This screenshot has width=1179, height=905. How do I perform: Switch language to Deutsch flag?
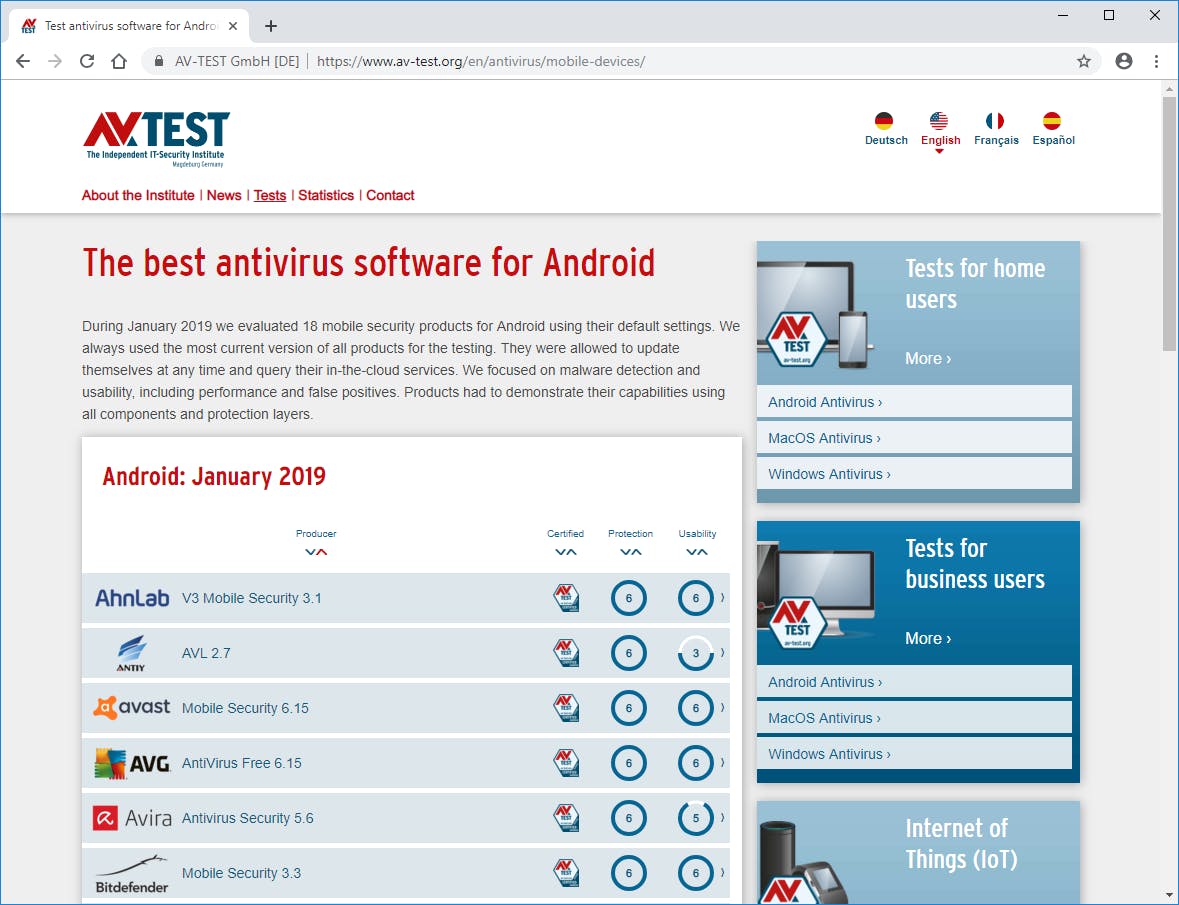(884, 120)
